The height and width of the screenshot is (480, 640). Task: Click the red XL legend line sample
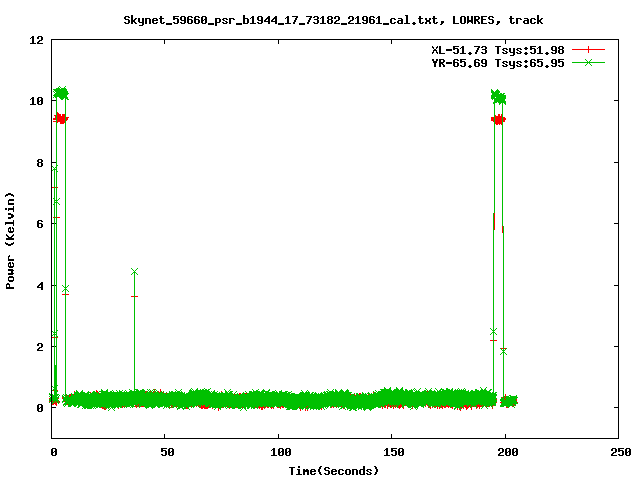coord(588,50)
